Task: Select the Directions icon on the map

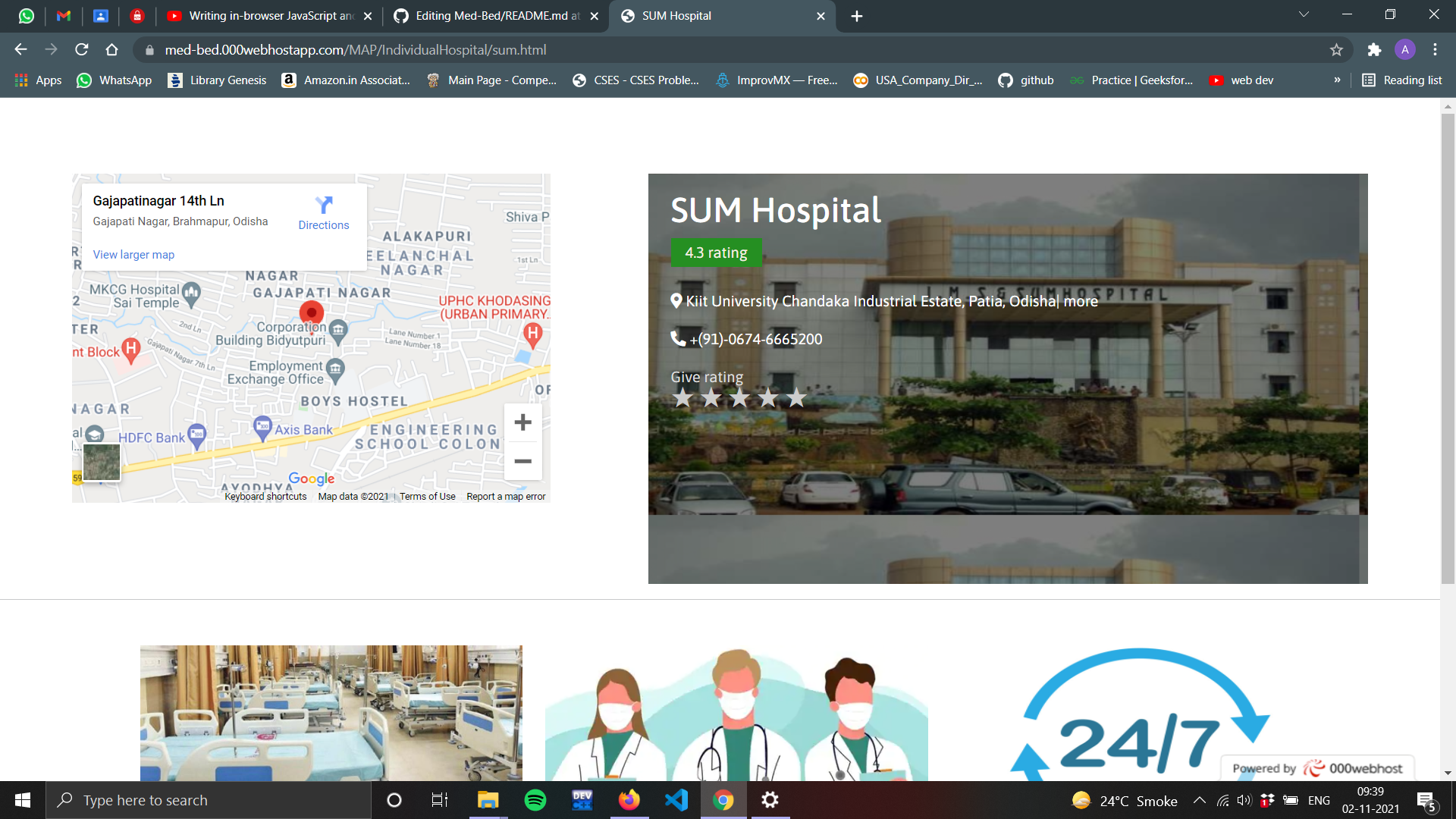Action: point(324,206)
